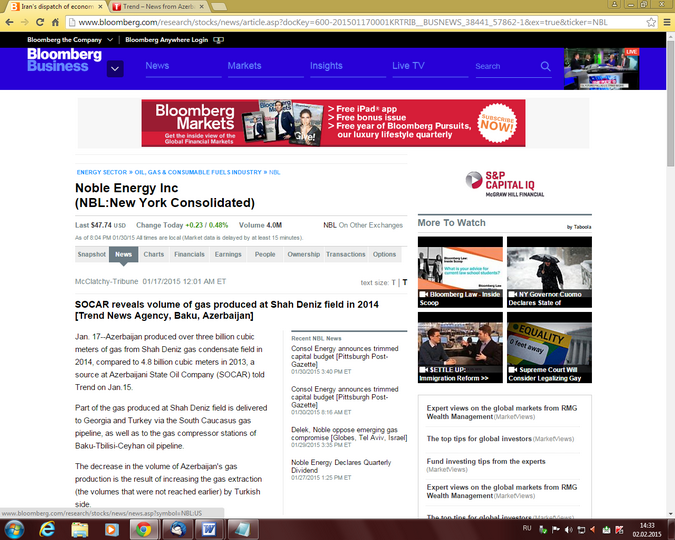
Task: Expand the Bloomberg the Company dropdown
Action: click(70, 40)
